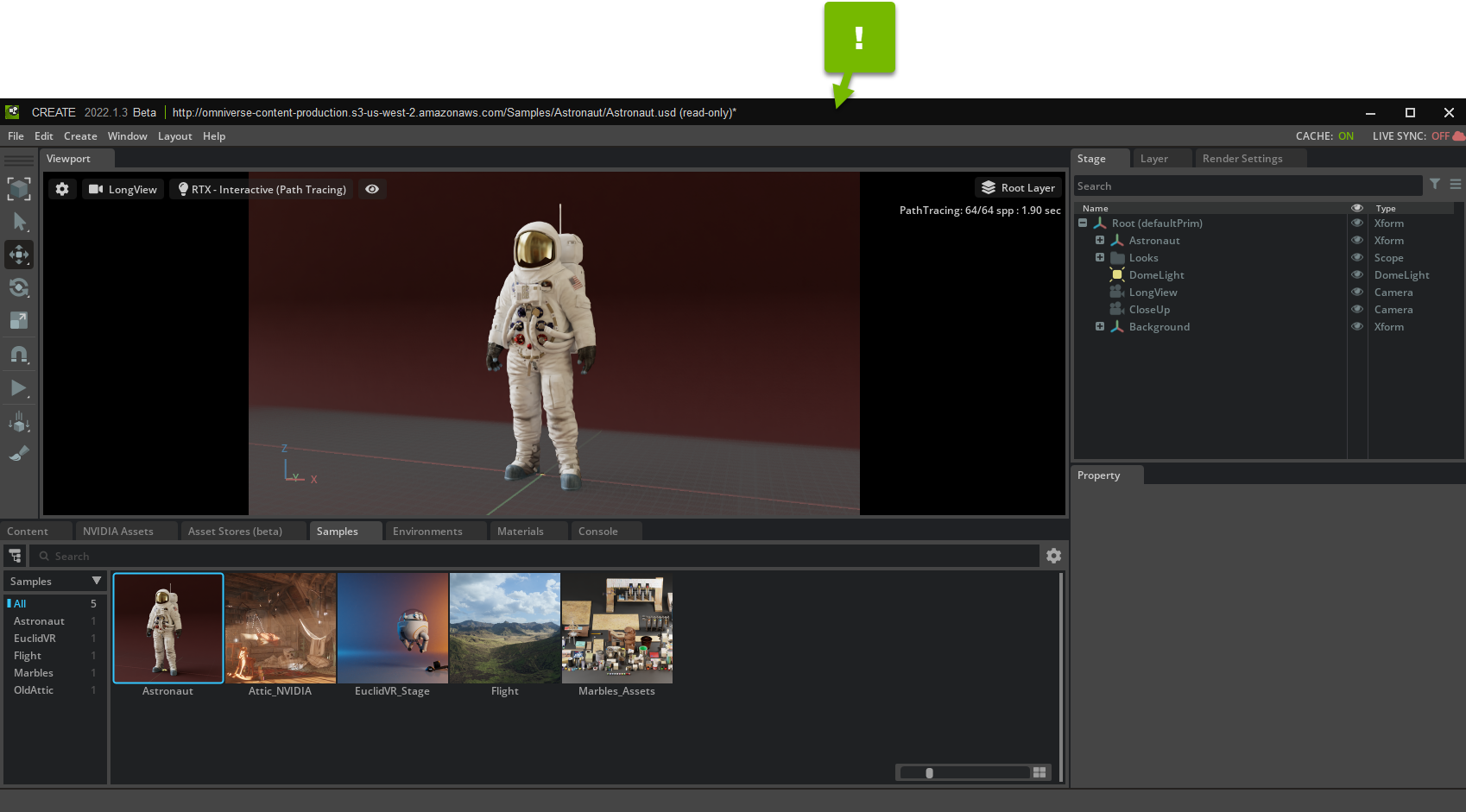Open the Window menu
The height and width of the screenshot is (812, 1466).
coord(127,136)
